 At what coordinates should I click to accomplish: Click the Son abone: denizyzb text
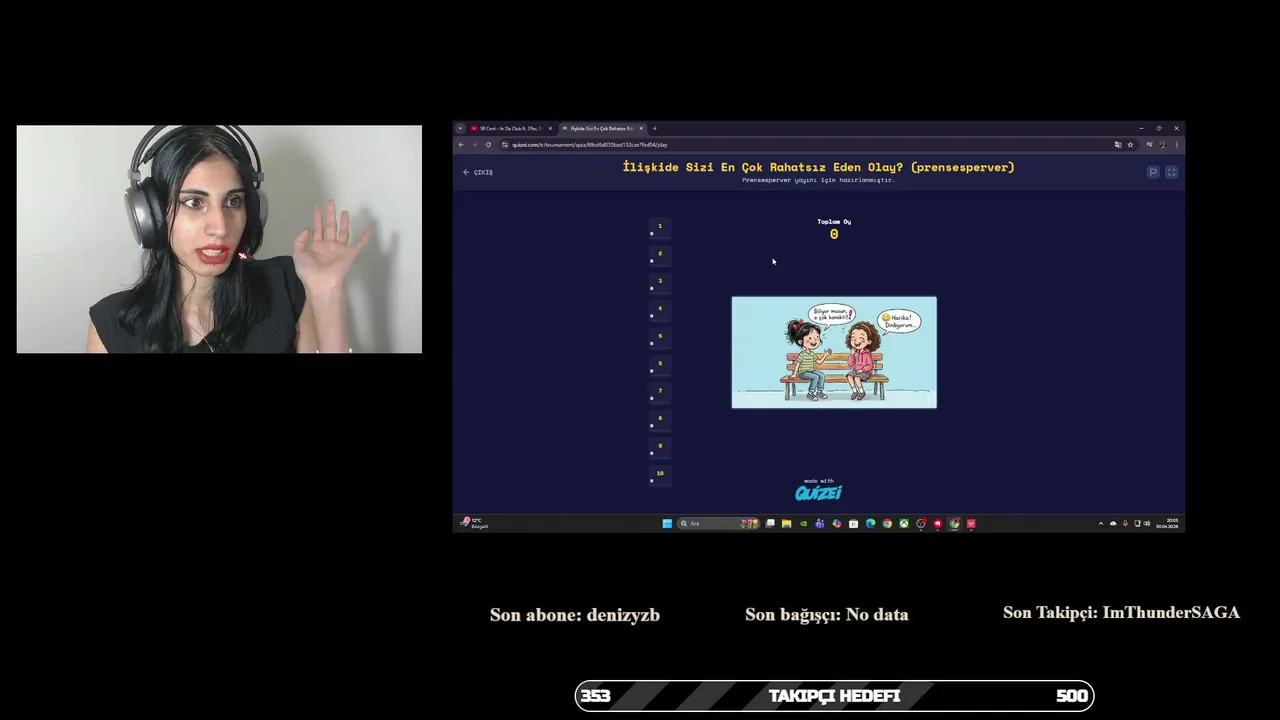click(x=575, y=615)
